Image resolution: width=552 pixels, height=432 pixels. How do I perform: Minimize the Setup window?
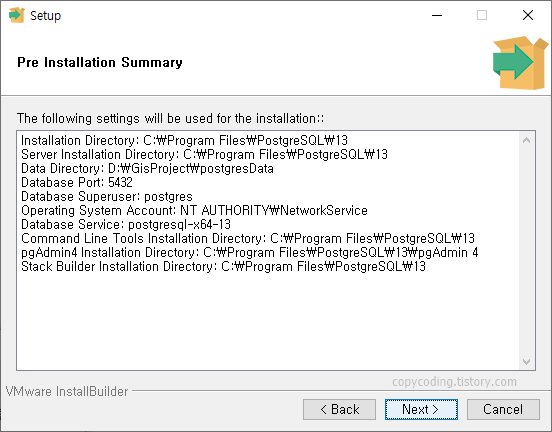click(x=437, y=15)
